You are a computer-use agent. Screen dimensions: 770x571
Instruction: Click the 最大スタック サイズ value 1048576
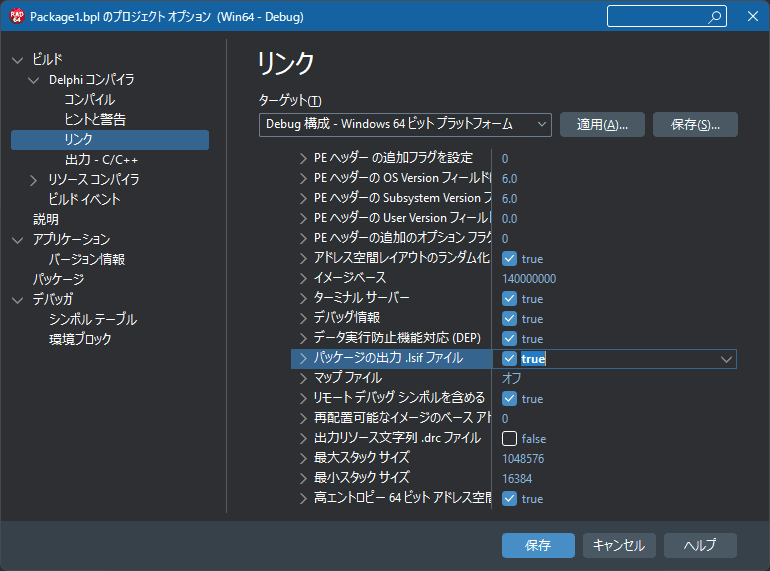[x=523, y=459]
